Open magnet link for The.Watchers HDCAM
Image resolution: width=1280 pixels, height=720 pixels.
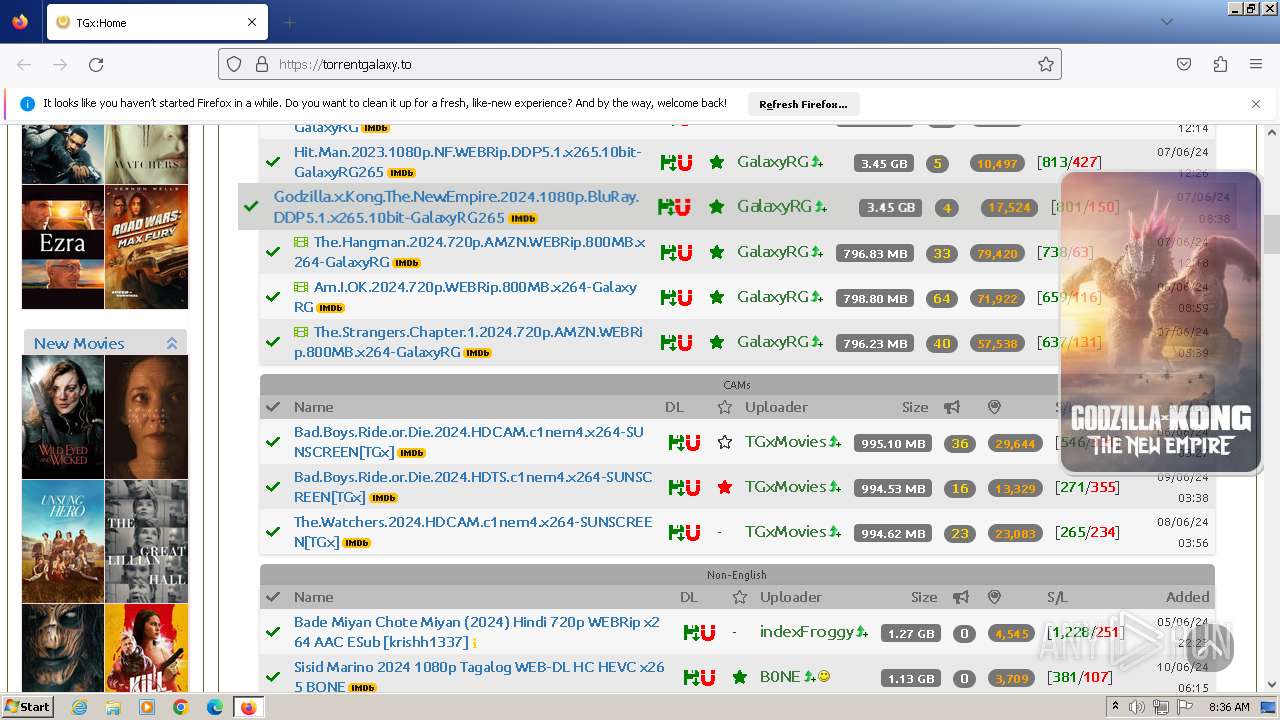pos(692,532)
